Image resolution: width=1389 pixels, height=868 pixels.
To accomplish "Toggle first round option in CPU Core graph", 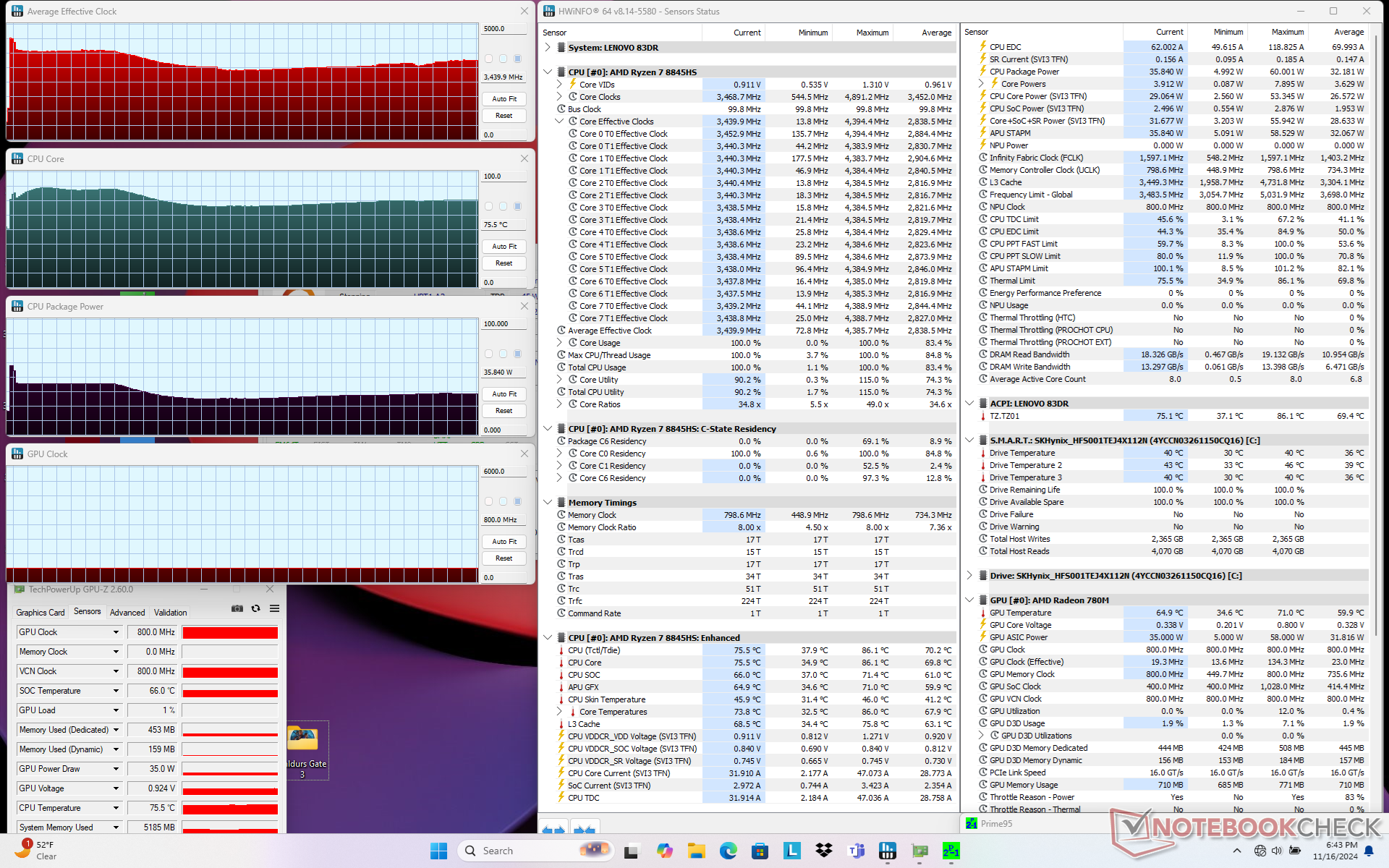I will point(489,206).
